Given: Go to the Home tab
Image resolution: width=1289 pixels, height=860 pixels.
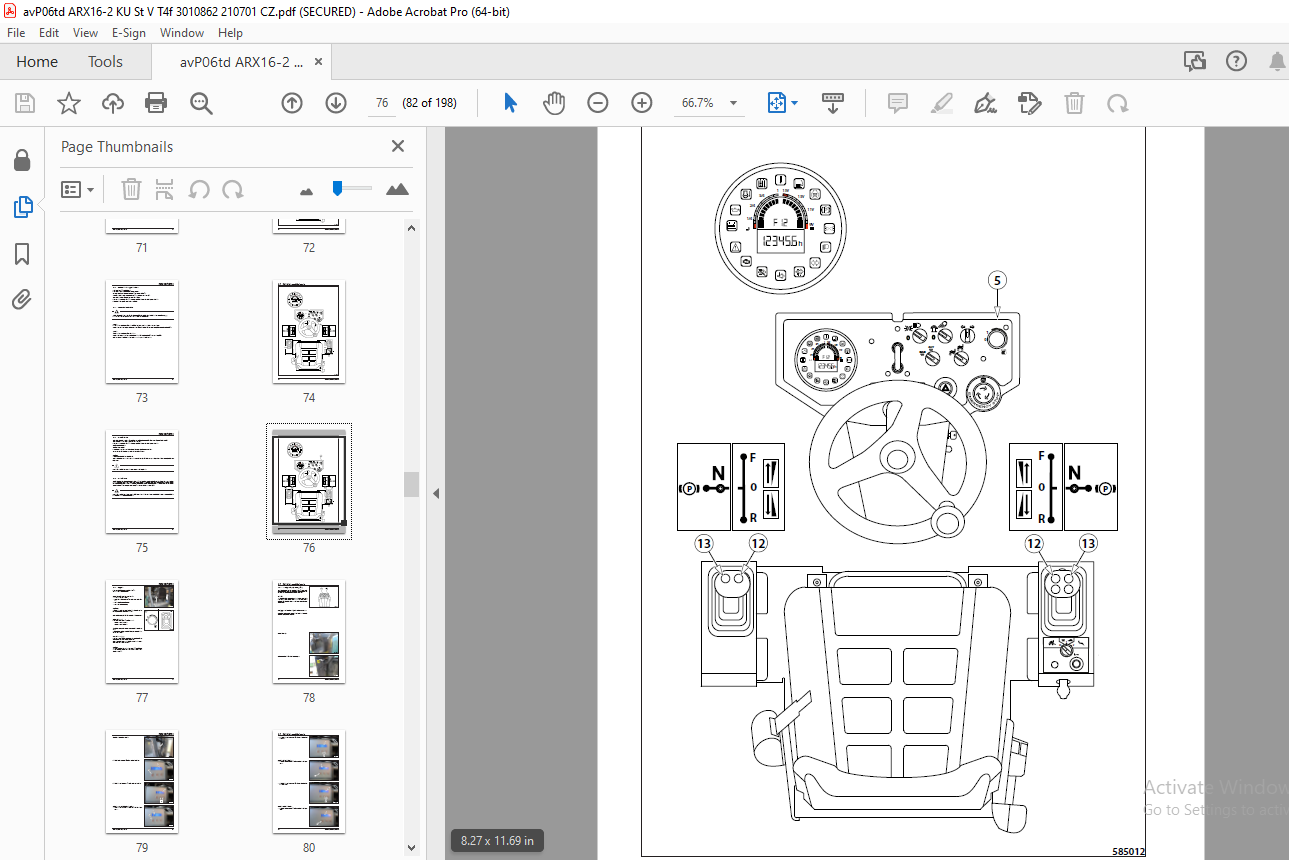Looking at the screenshot, I should tap(37, 62).
